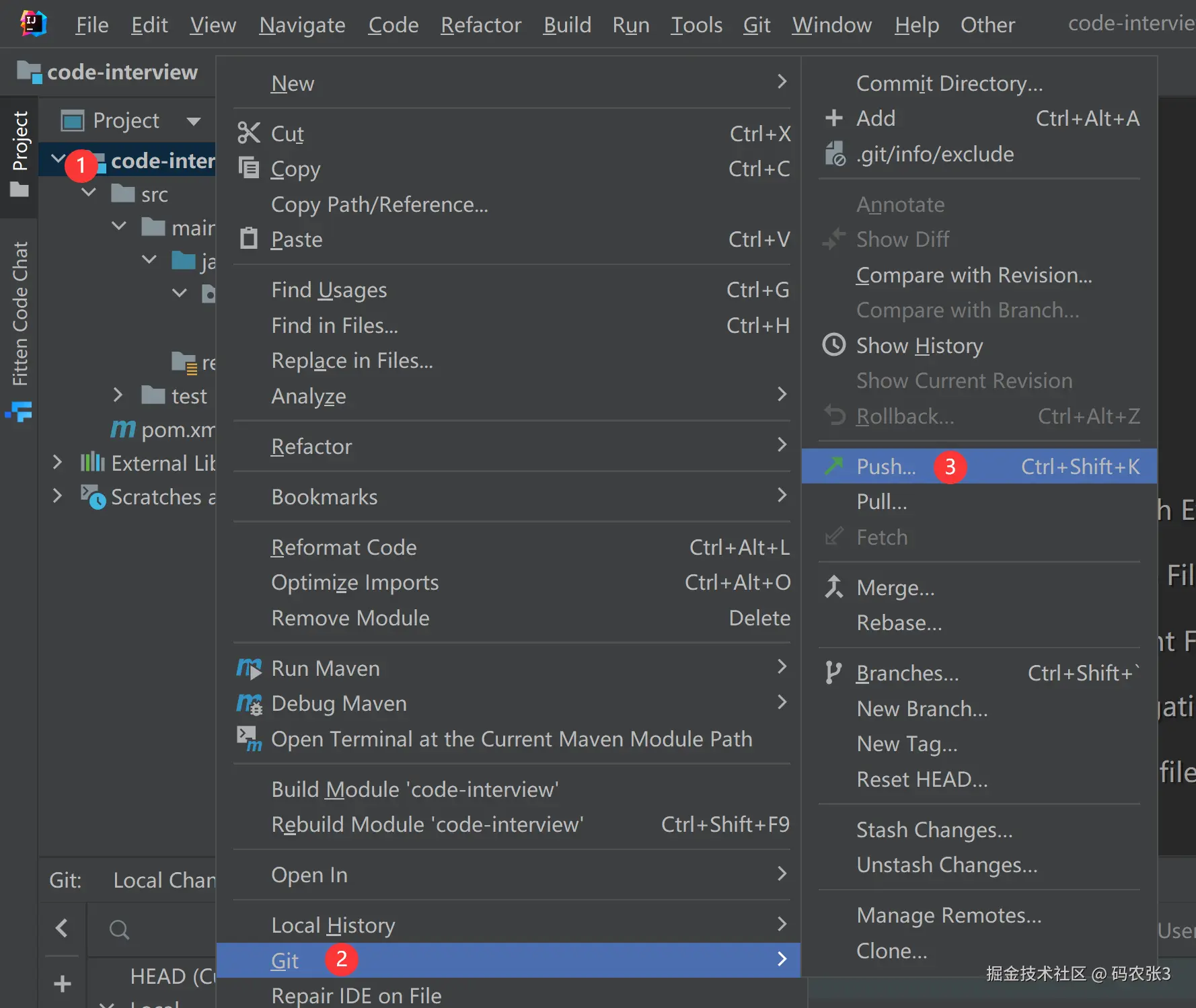
Task: Open the Window menu
Action: [x=832, y=25]
